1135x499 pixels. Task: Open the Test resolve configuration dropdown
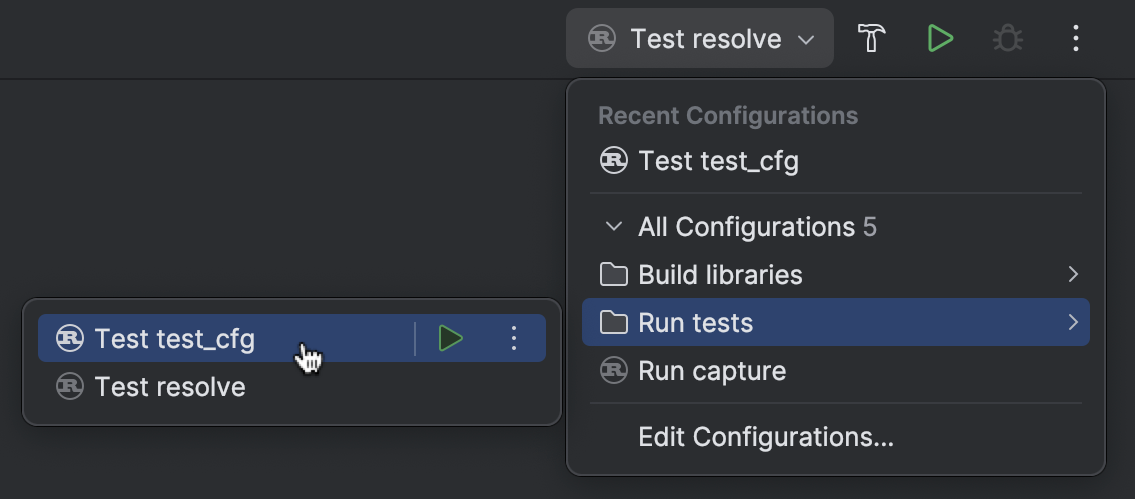pyautogui.click(x=700, y=39)
